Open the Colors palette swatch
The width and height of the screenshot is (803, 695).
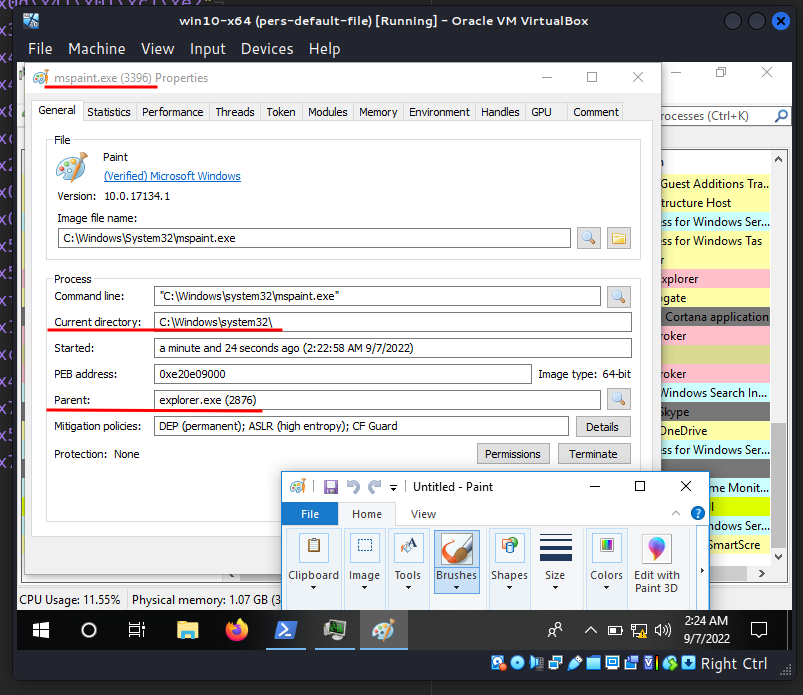coord(606,546)
